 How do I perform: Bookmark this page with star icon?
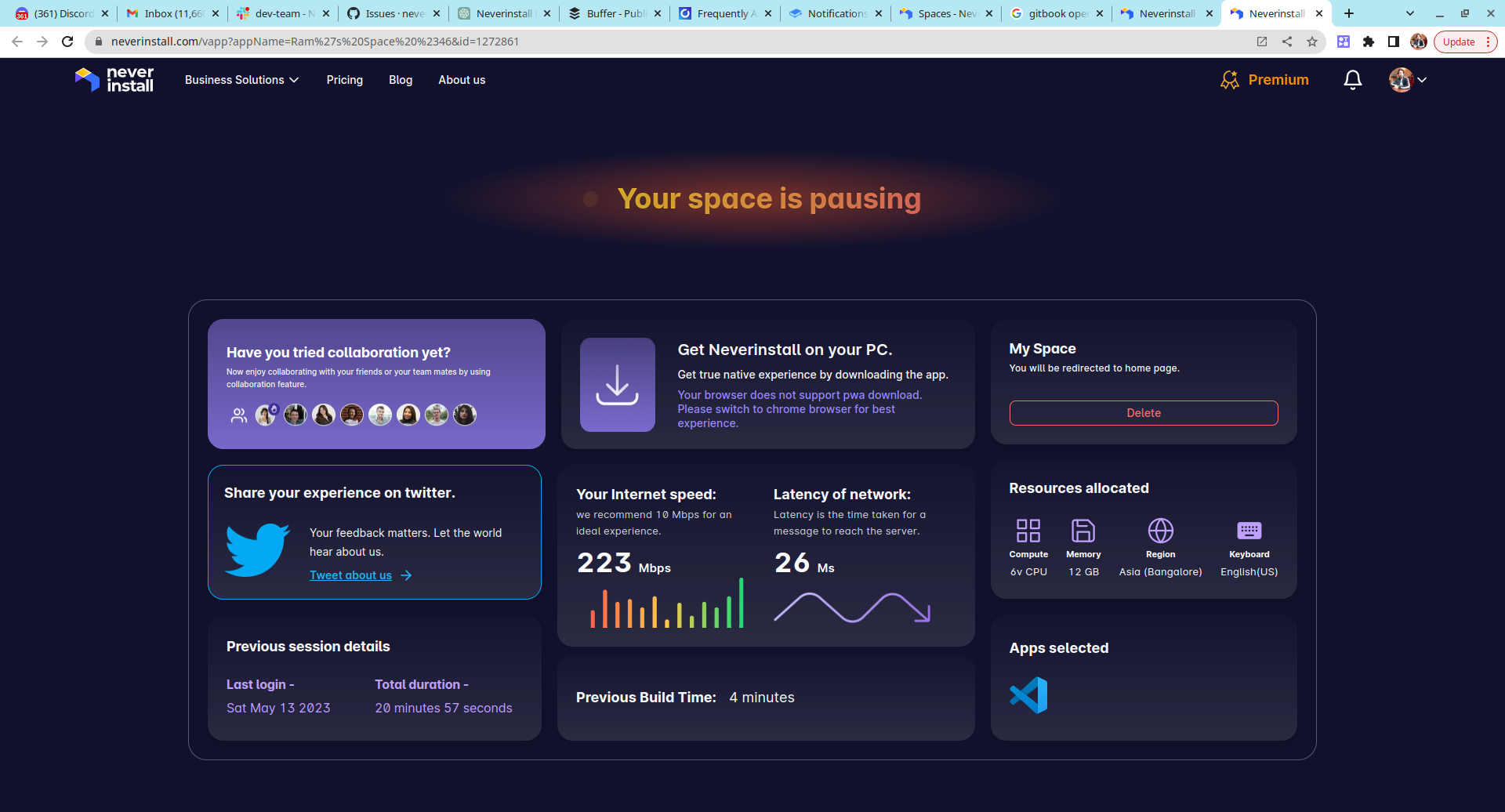[1312, 42]
